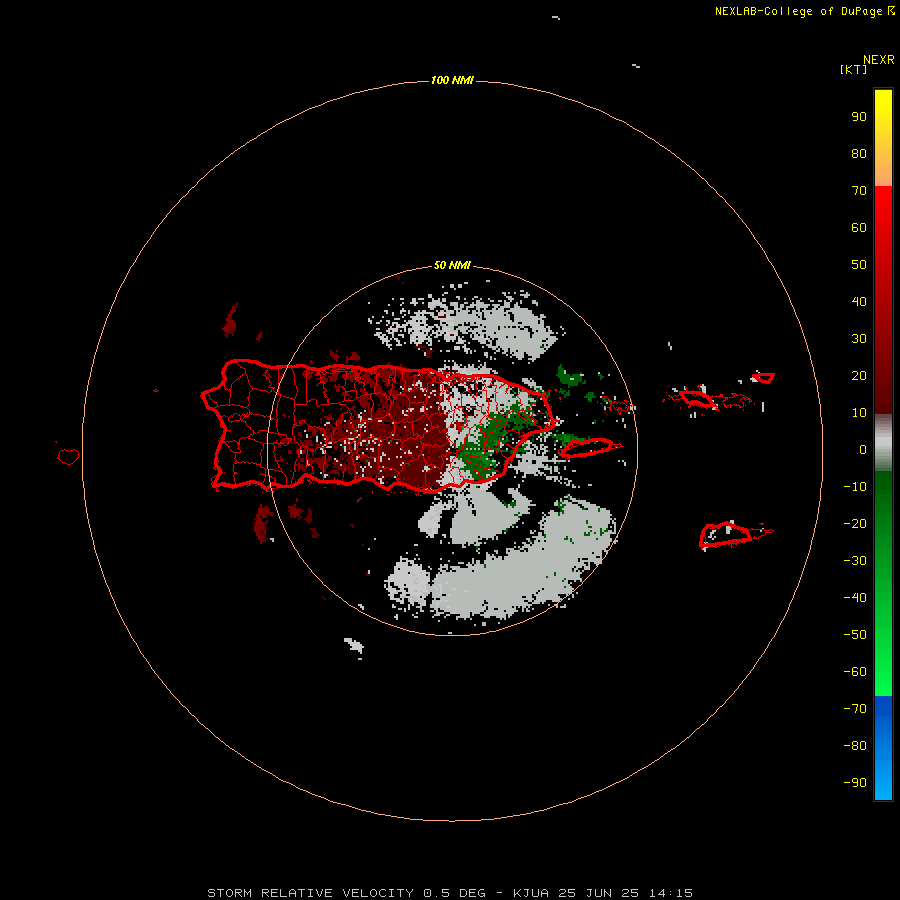This screenshot has height=900, width=900.
Task: Click the -80 value on velocity scale
Action: [x=855, y=746]
